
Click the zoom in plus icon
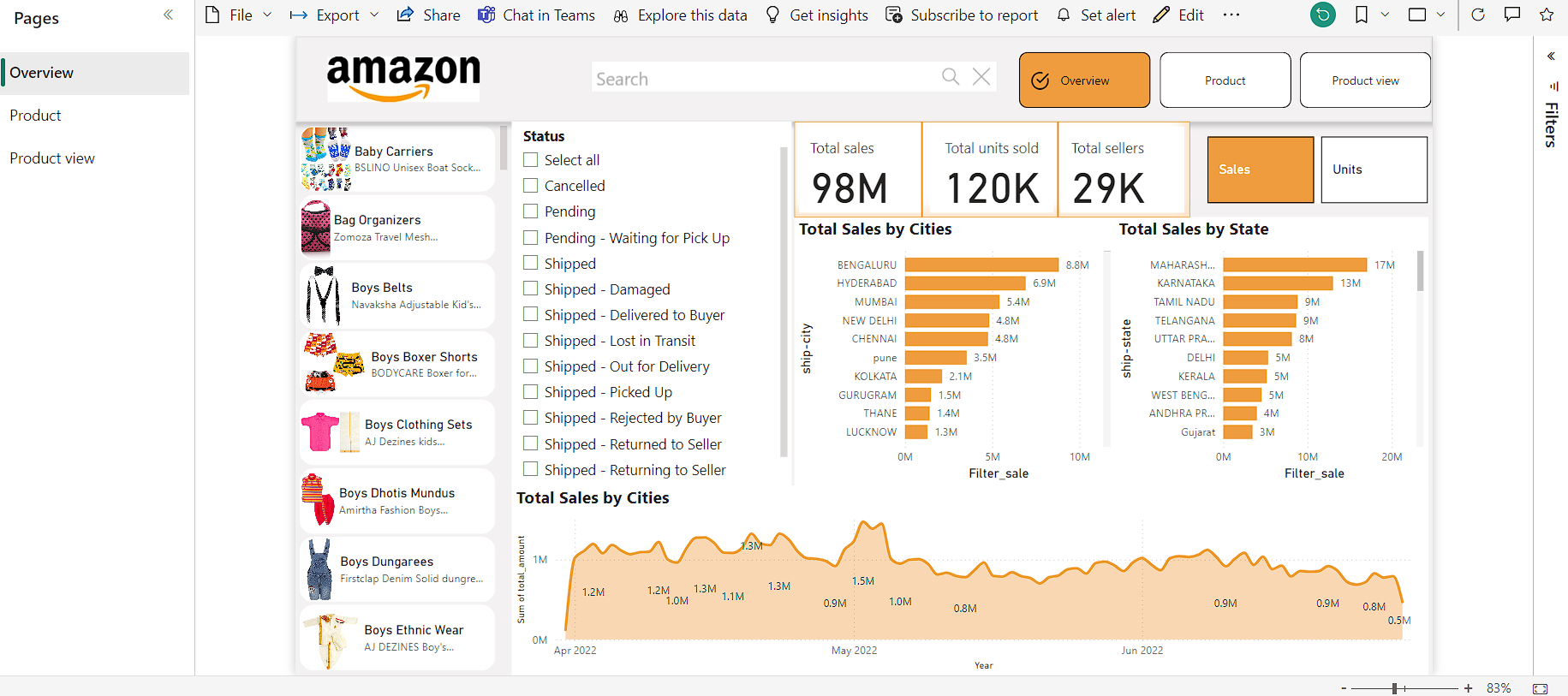point(1468,688)
